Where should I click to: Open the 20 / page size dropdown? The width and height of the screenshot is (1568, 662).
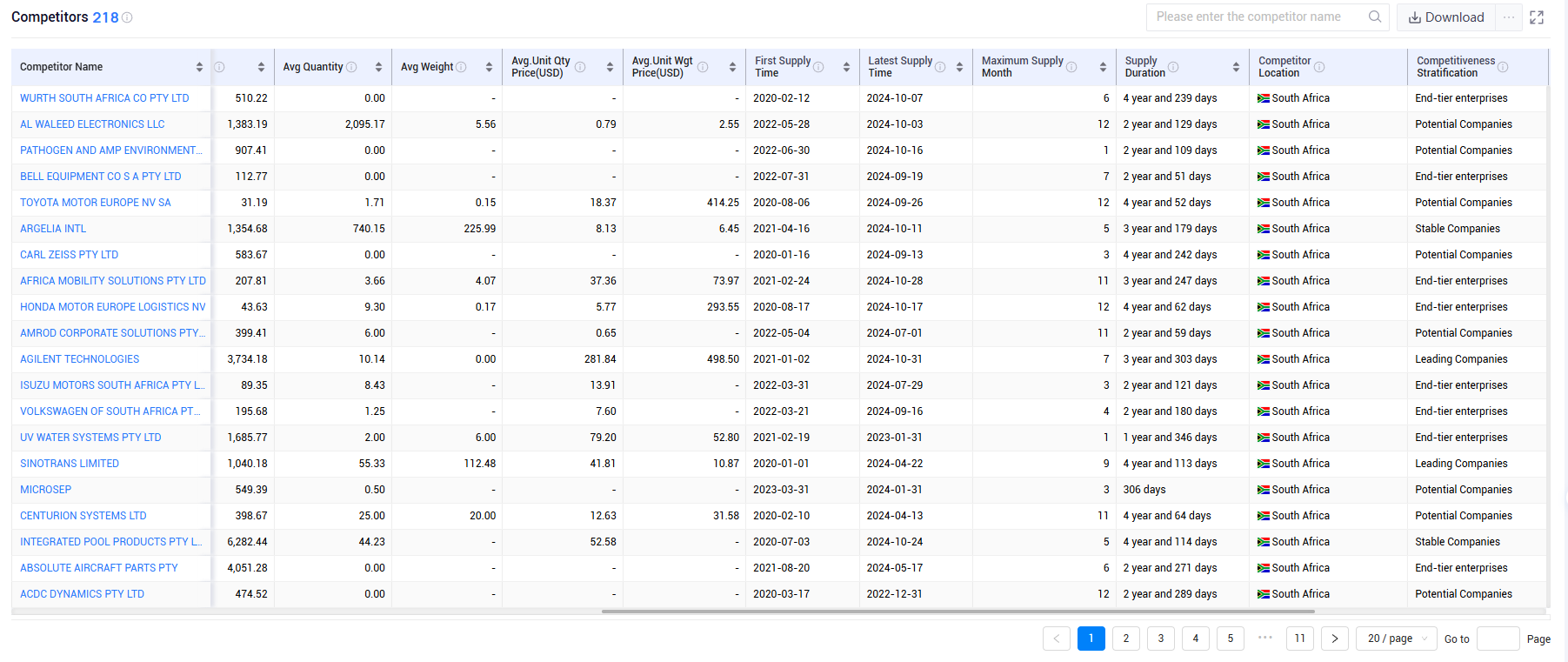pos(1398,639)
